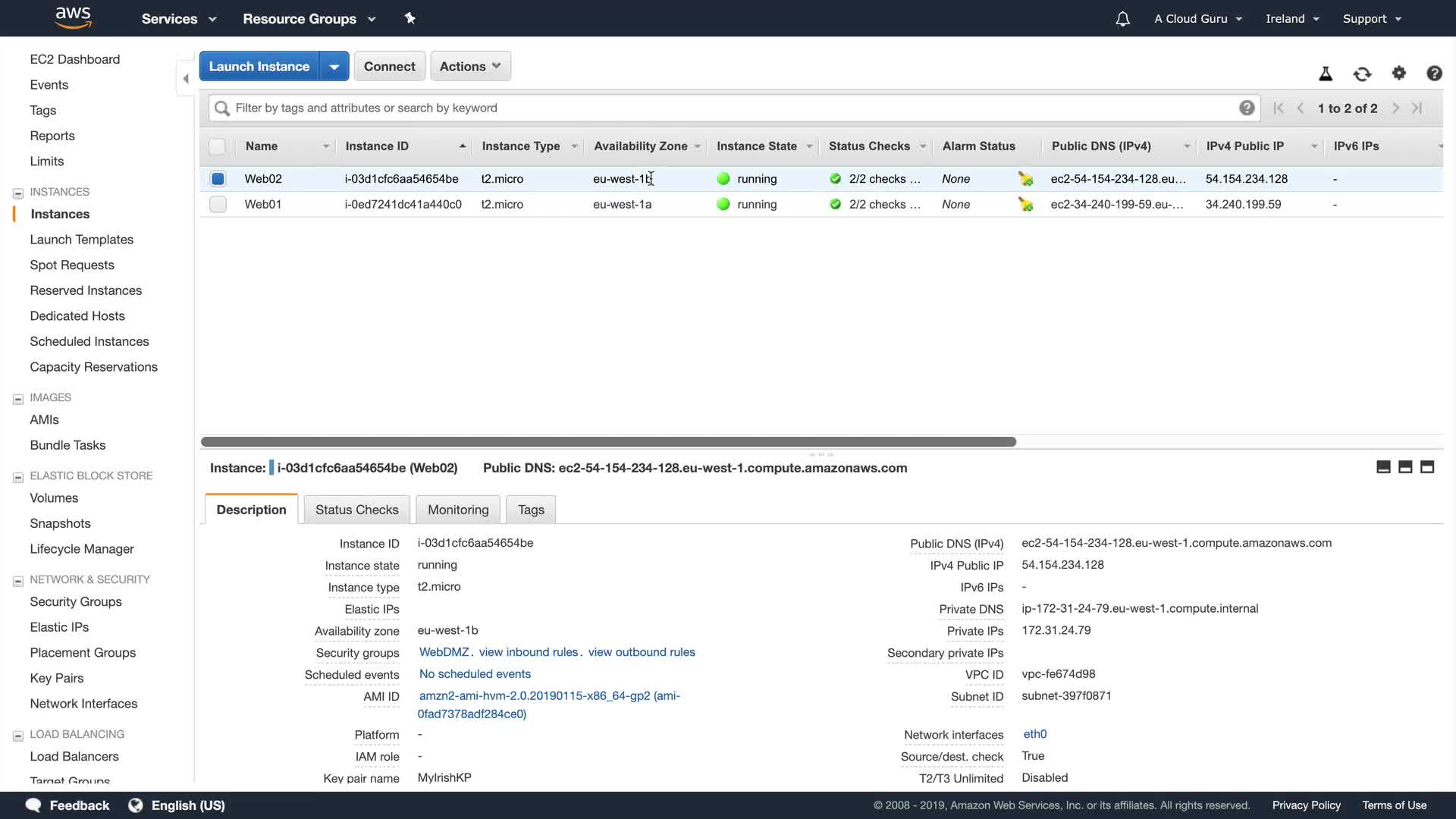Image resolution: width=1456 pixels, height=819 pixels.
Task: Click the experiments flask icon
Action: [1325, 74]
